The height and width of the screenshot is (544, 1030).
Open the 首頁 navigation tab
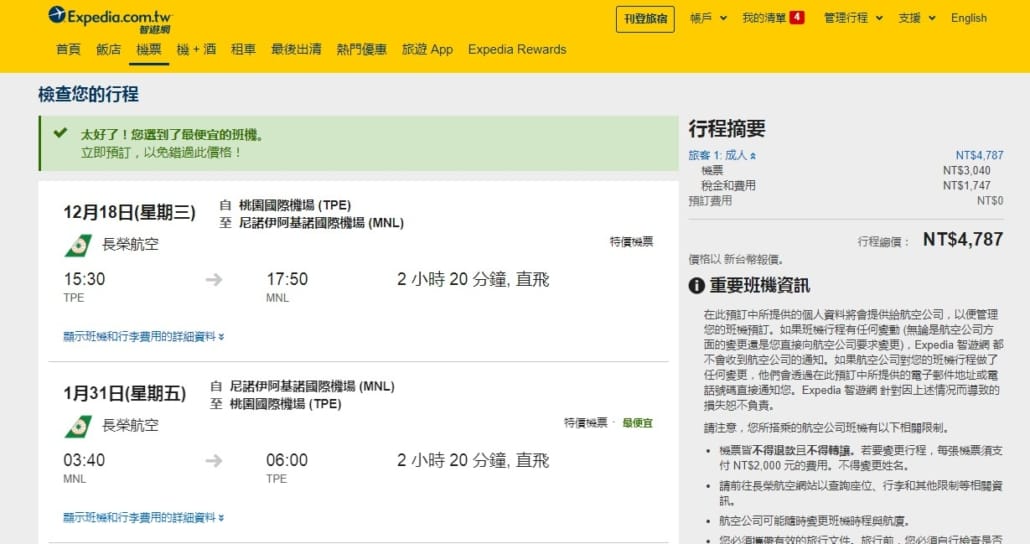tap(68, 49)
